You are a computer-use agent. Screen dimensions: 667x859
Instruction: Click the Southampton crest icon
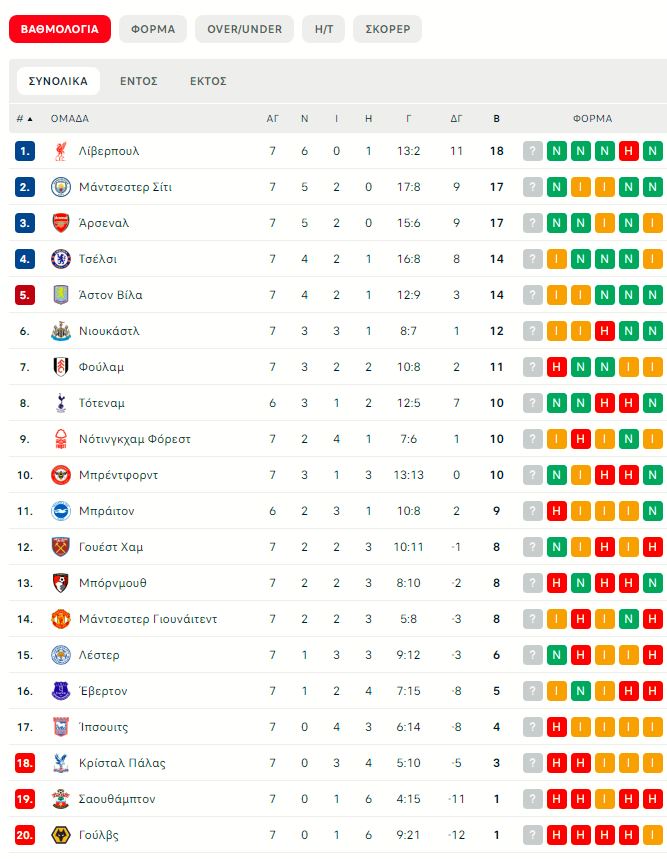coord(61,799)
